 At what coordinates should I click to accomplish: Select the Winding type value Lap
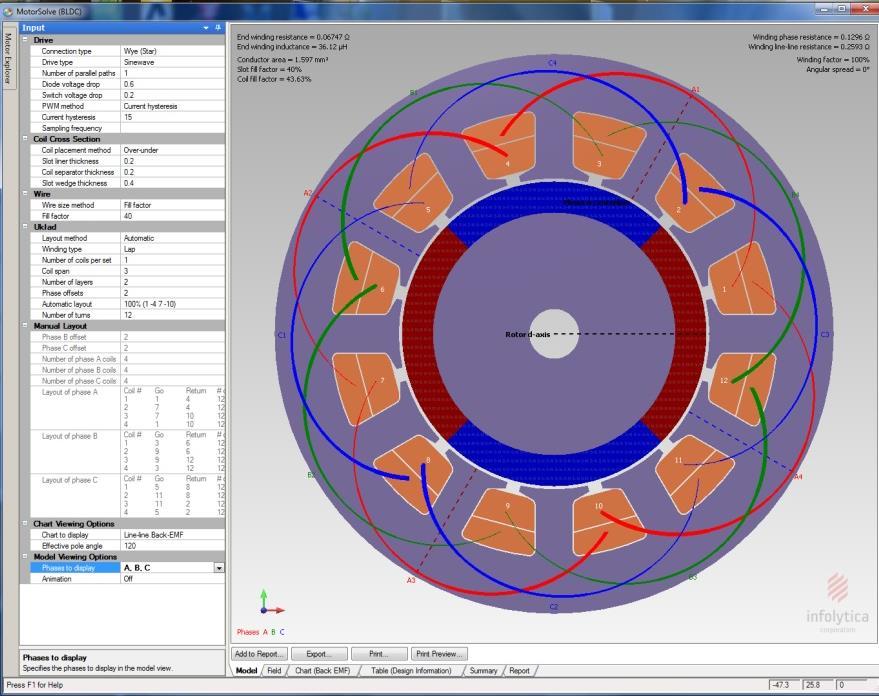(x=172, y=249)
